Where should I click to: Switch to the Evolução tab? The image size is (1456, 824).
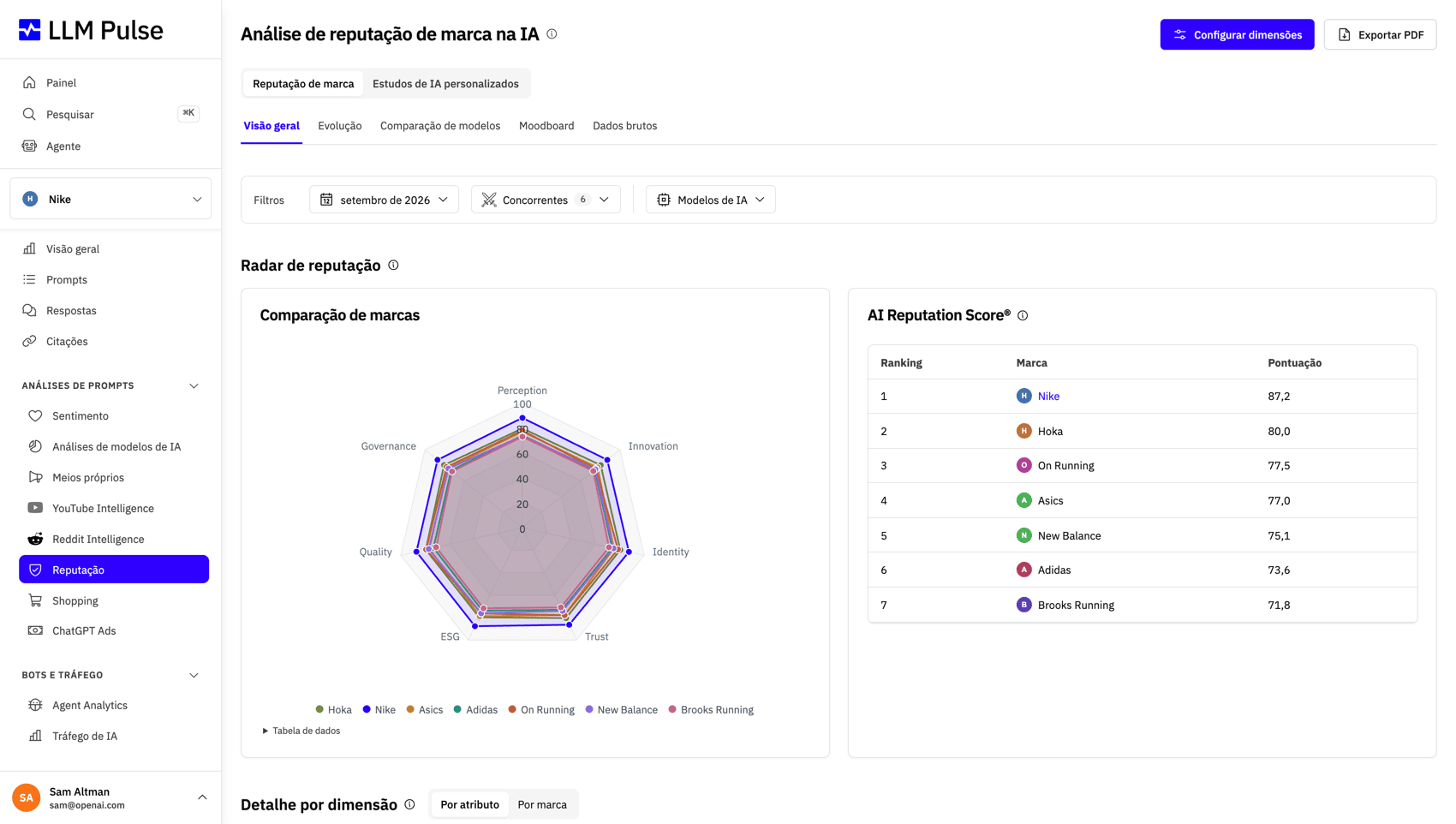pos(339,126)
